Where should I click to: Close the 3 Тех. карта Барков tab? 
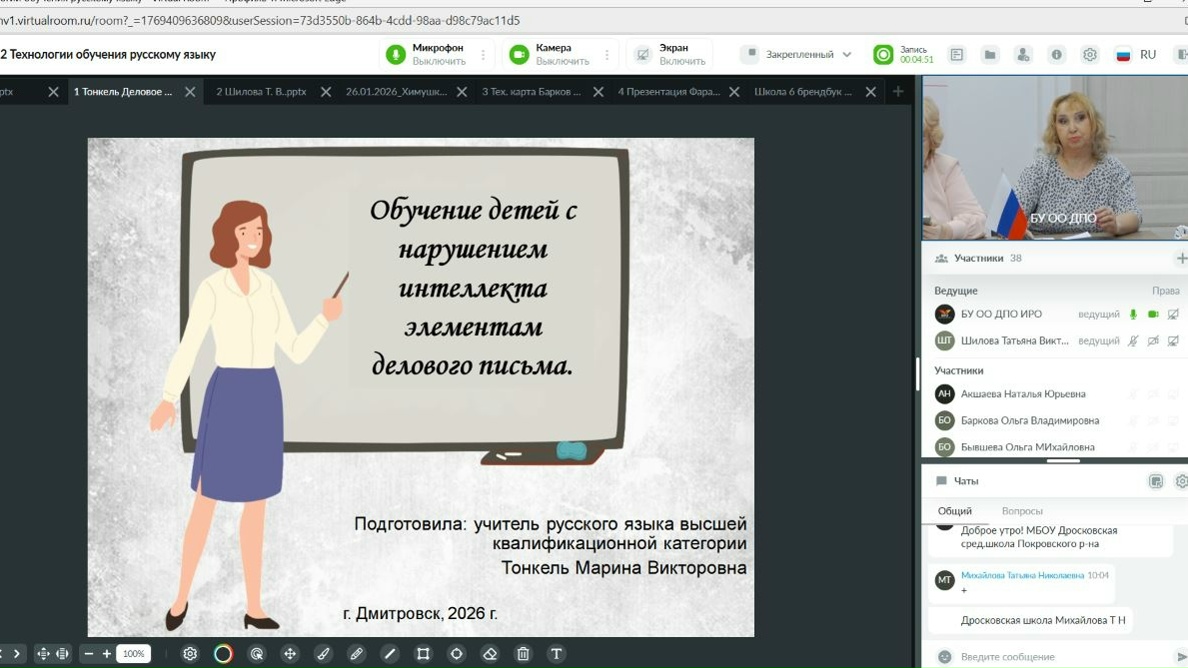(x=598, y=92)
